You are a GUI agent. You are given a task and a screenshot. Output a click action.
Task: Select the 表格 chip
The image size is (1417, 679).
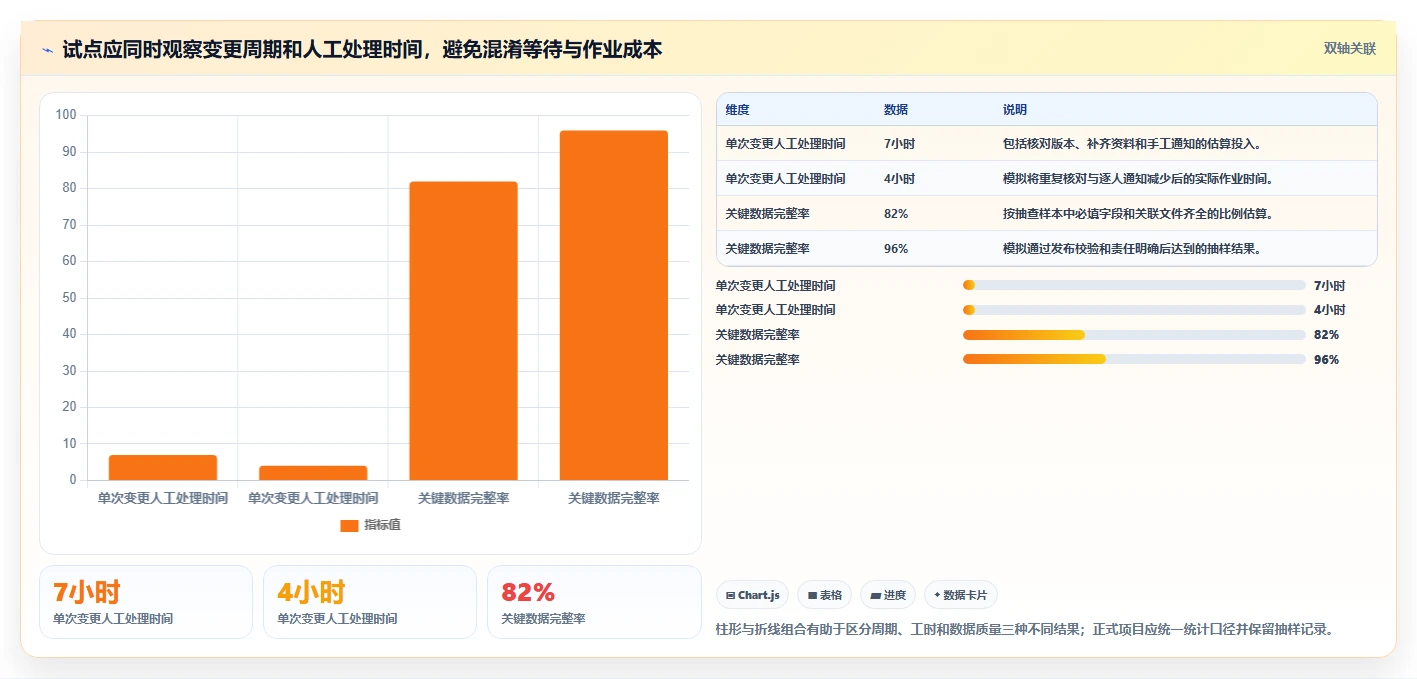coord(824,595)
